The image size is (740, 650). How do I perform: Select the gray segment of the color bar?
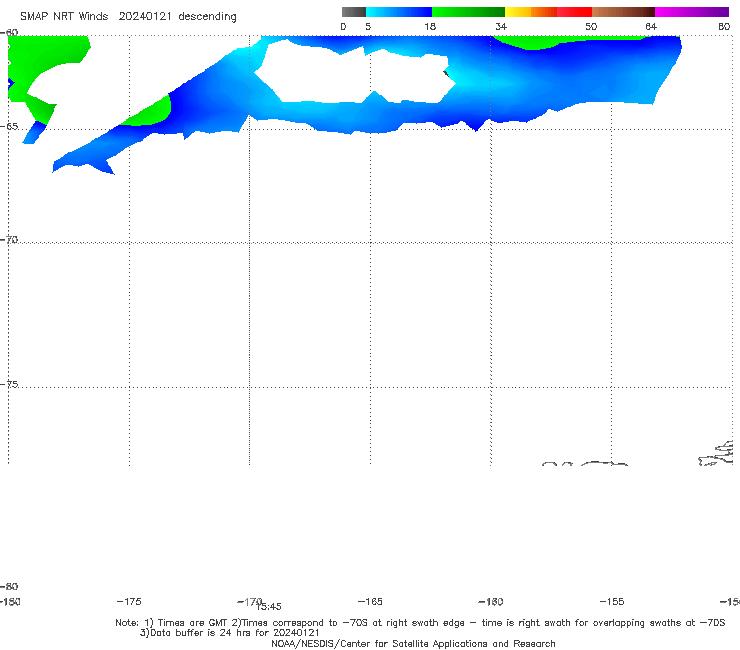pos(353,12)
